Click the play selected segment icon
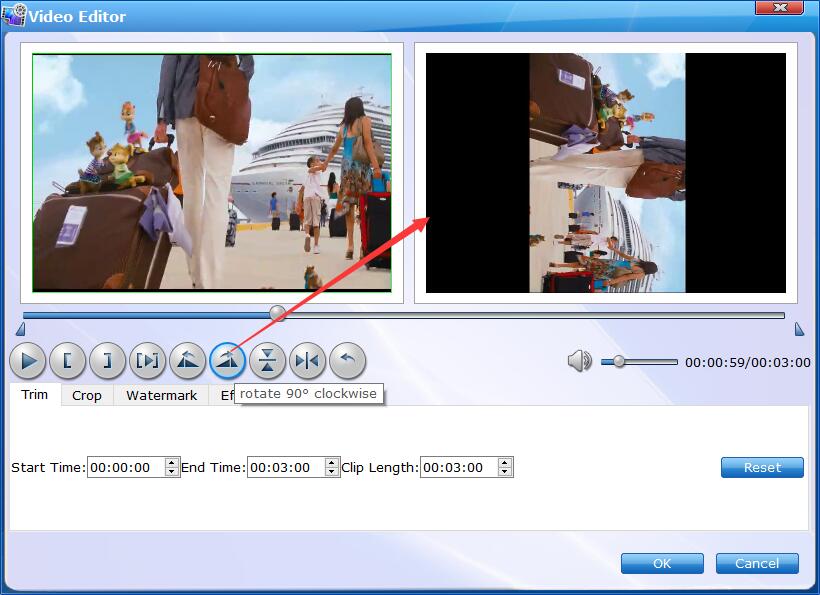The width and height of the screenshot is (820, 595). pos(148,360)
